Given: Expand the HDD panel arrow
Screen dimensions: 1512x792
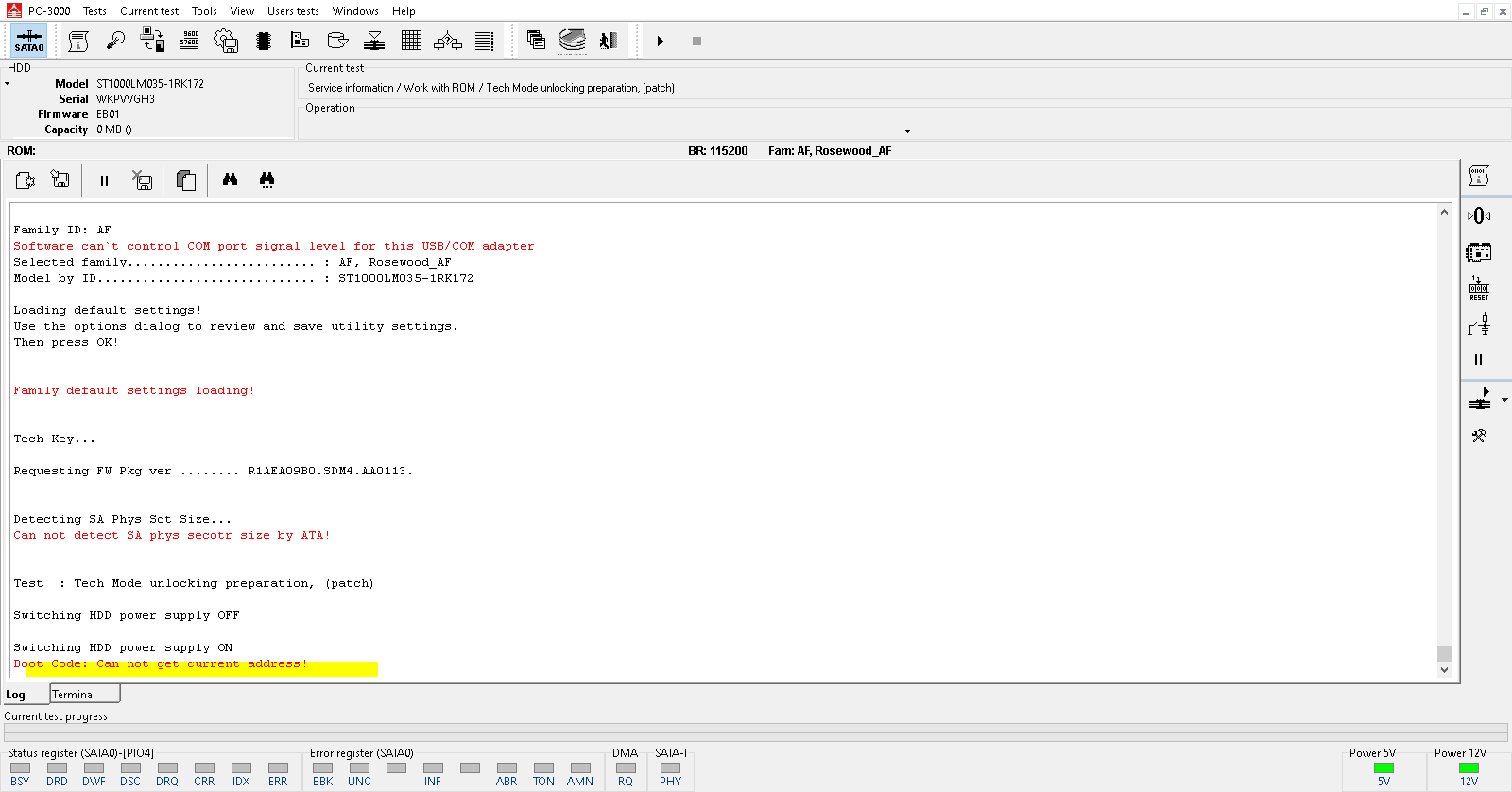Looking at the screenshot, I should point(7,84).
